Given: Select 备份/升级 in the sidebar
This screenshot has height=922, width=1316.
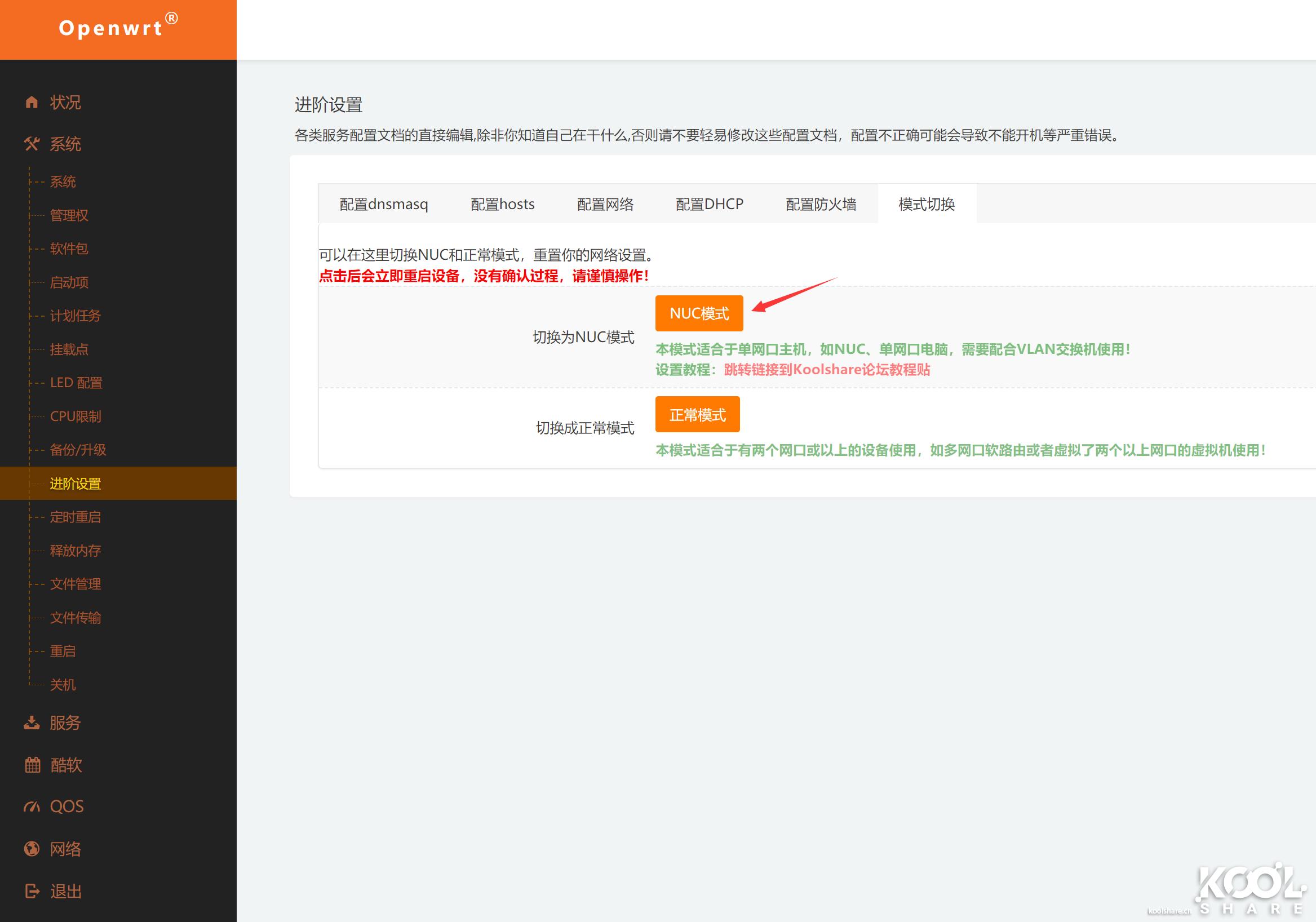Looking at the screenshot, I should [x=78, y=450].
